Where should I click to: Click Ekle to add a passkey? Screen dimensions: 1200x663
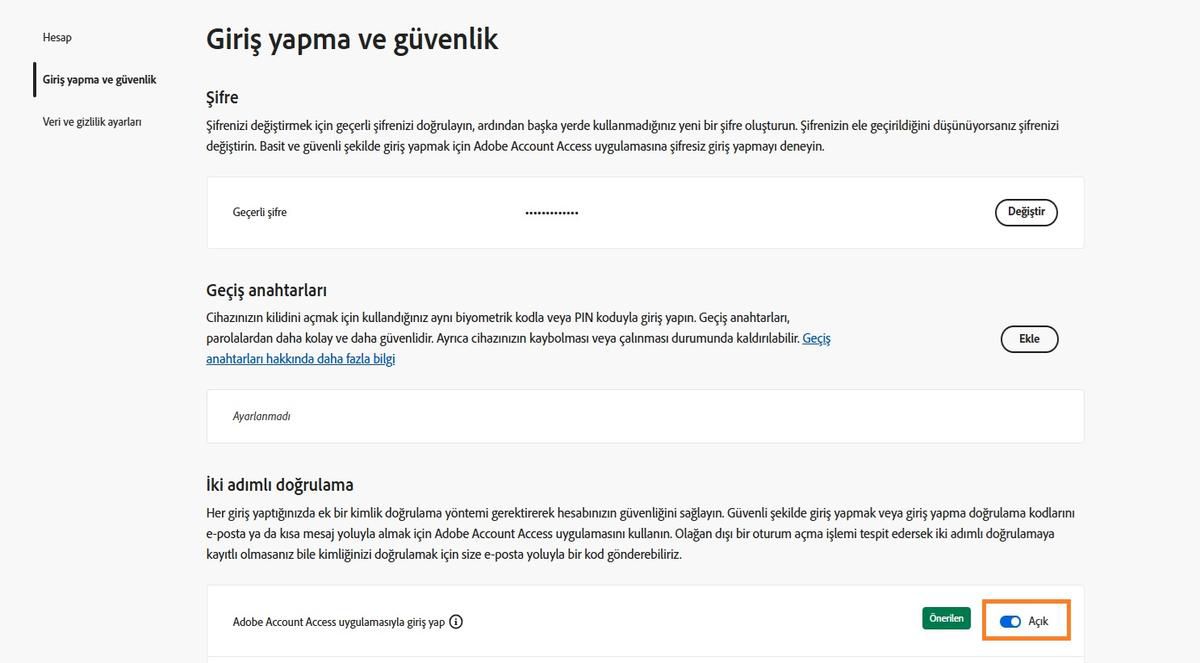(1029, 339)
